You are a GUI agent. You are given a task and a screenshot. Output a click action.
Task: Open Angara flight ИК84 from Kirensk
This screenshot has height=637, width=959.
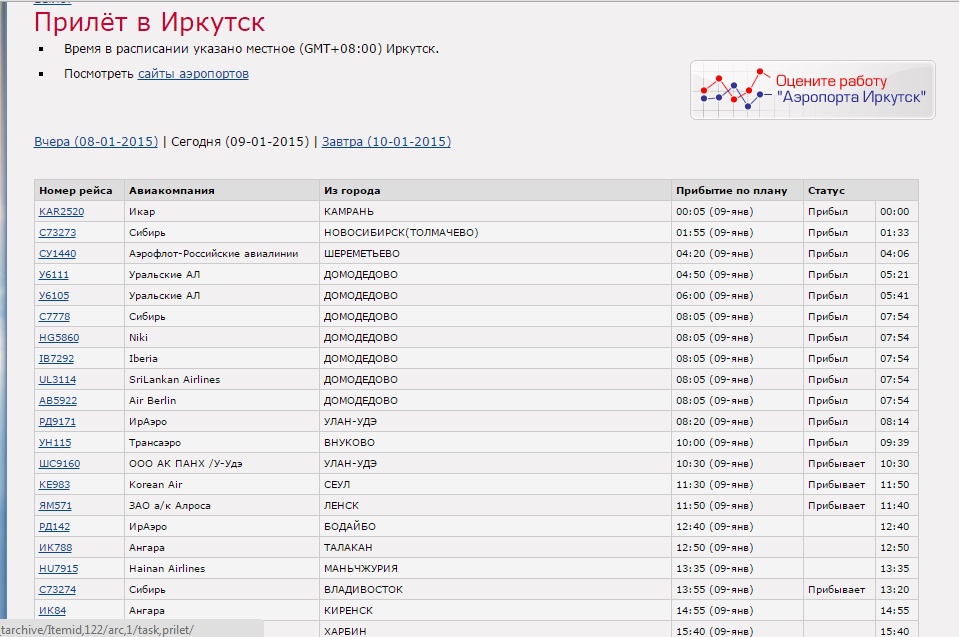coord(52,611)
